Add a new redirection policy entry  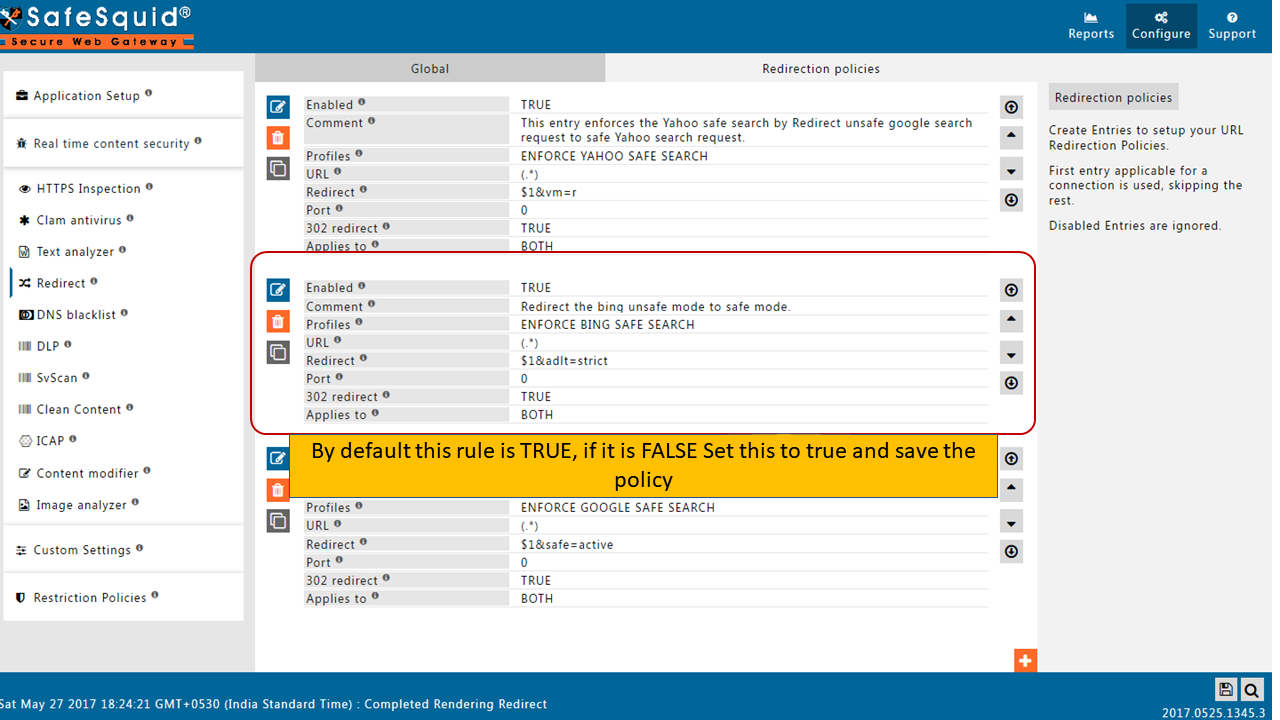[1025, 660]
